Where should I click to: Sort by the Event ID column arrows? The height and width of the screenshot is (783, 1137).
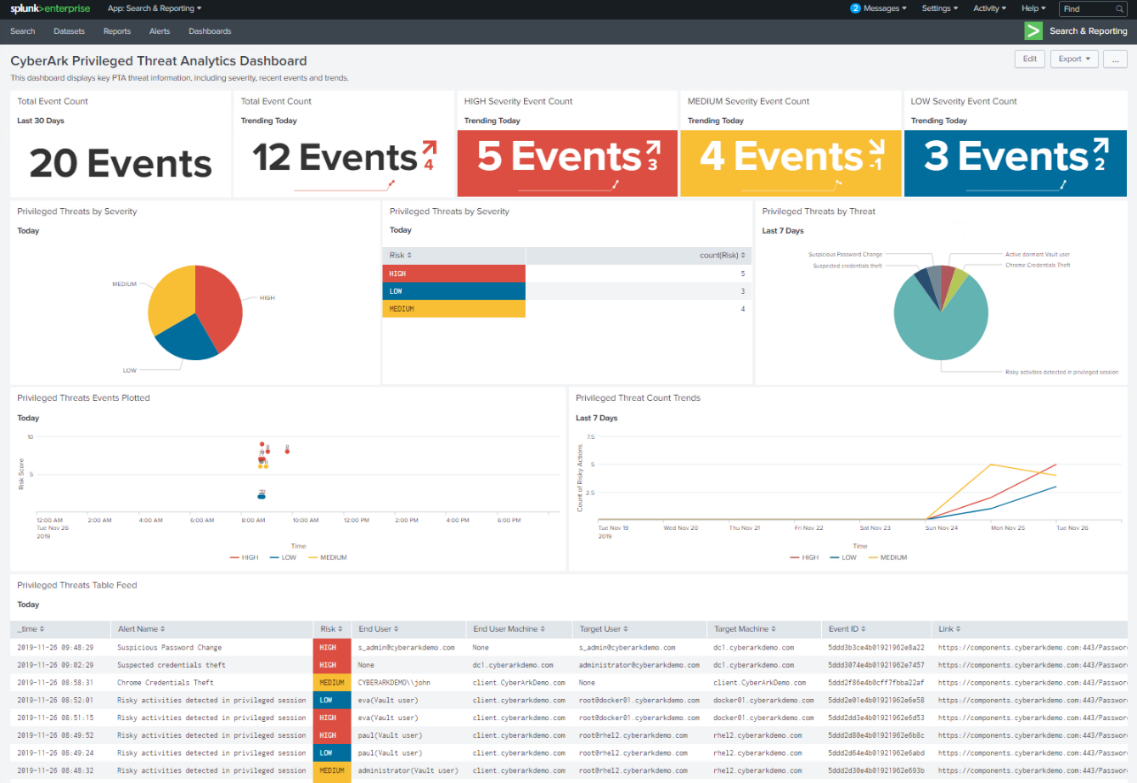866,628
